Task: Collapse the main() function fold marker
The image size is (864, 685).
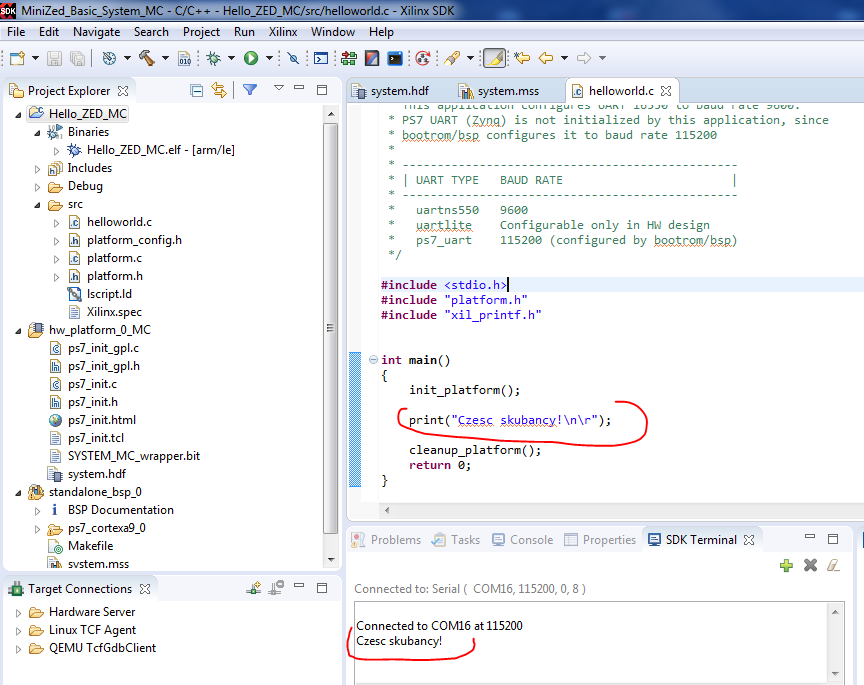Action: click(372, 360)
